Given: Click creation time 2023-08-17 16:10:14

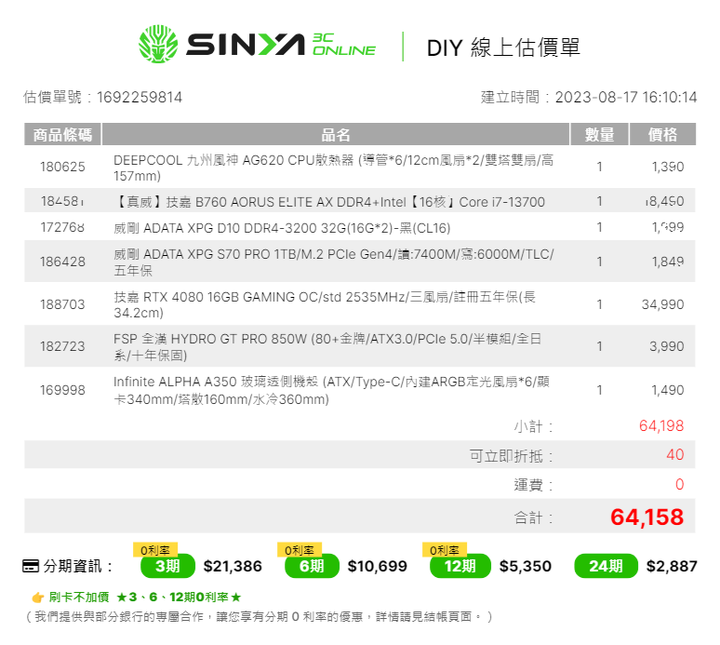Looking at the screenshot, I should click(x=626, y=97).
